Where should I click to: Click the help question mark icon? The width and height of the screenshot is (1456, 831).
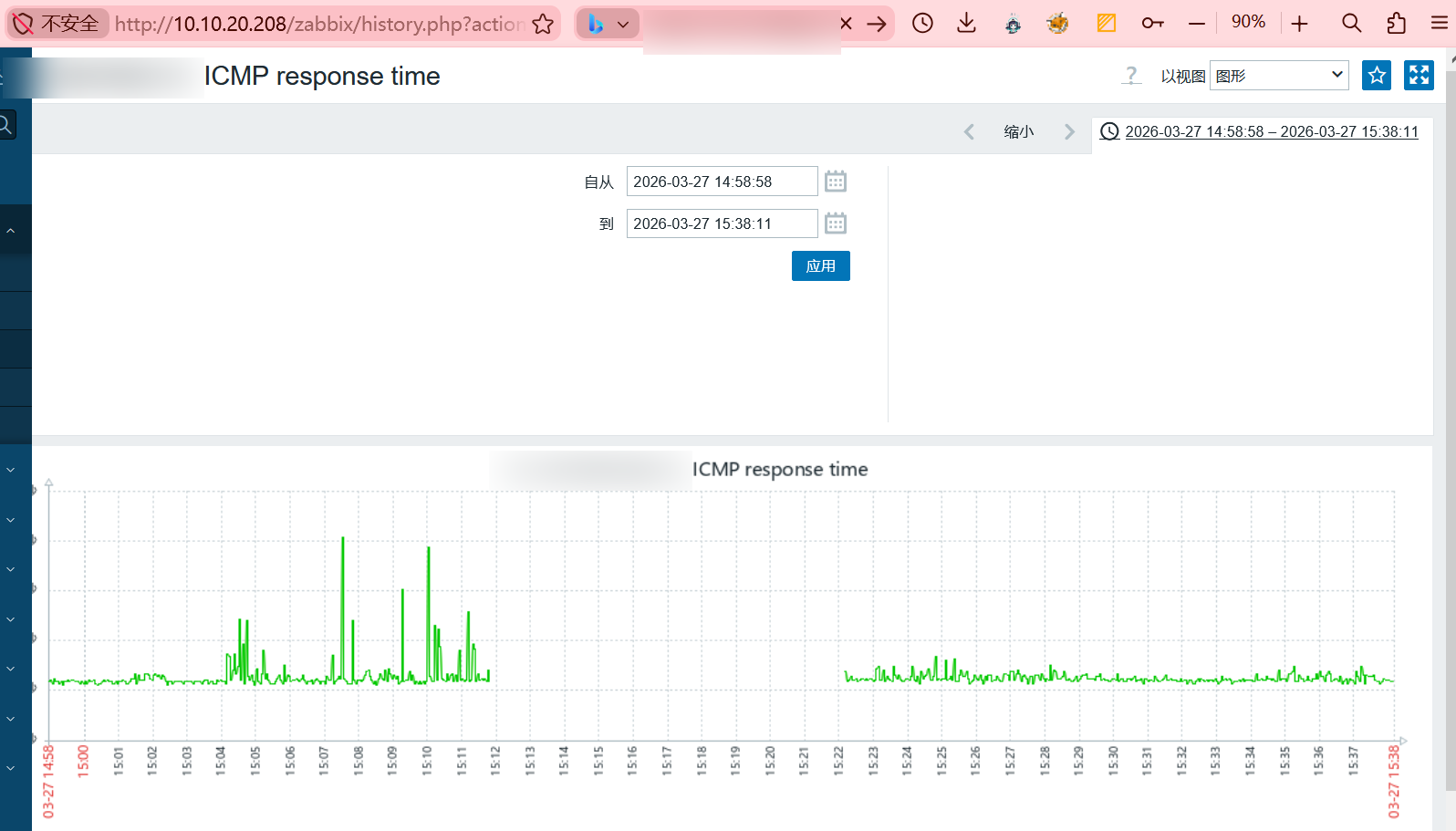click(x=1131, y=76)
